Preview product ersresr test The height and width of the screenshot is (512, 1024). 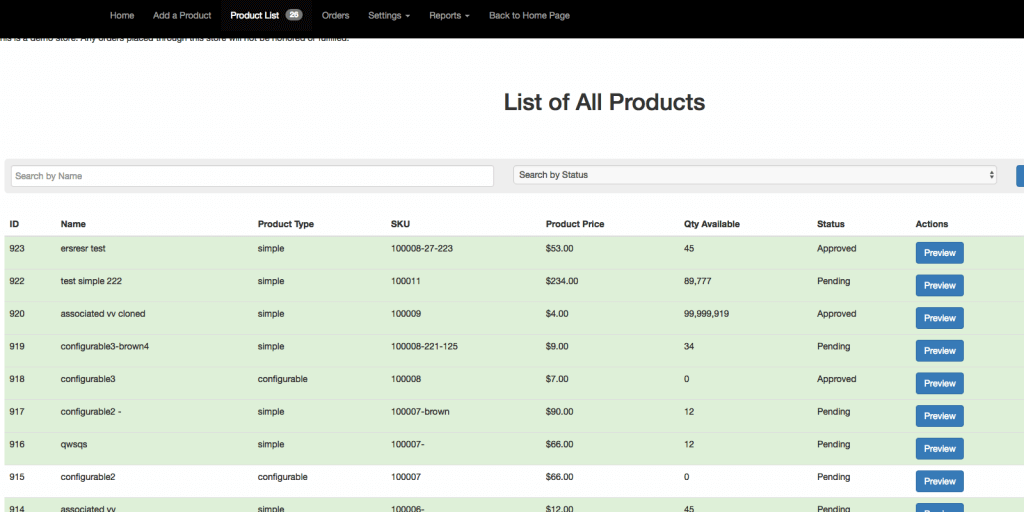[939, 253]
